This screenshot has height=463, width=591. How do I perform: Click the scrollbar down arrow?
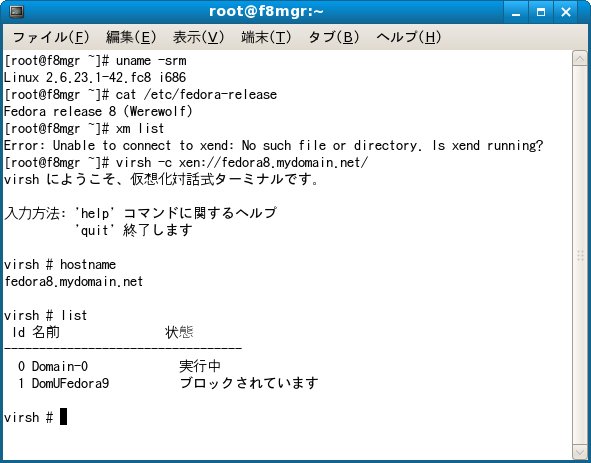click(580, 451)
